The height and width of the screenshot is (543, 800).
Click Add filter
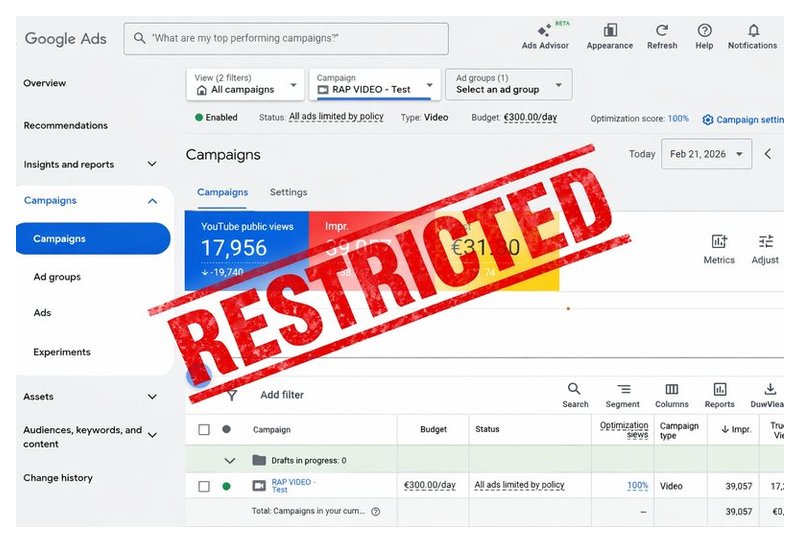(282, 395)
